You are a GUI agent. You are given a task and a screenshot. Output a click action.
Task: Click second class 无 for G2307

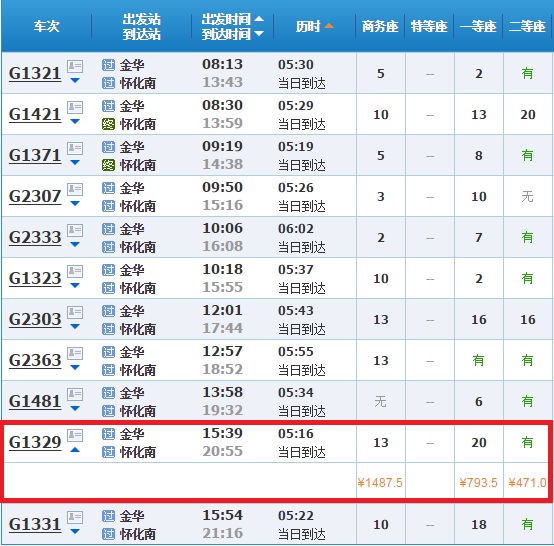pyautogui.click(x=527, y=196)
